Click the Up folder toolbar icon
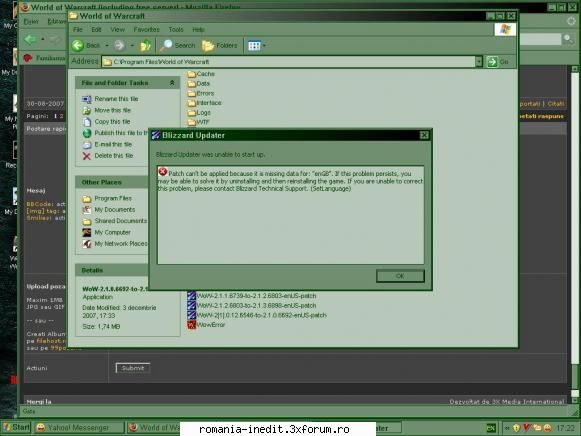The height and width of the screenshot is (436, 581). pos(145,46)
